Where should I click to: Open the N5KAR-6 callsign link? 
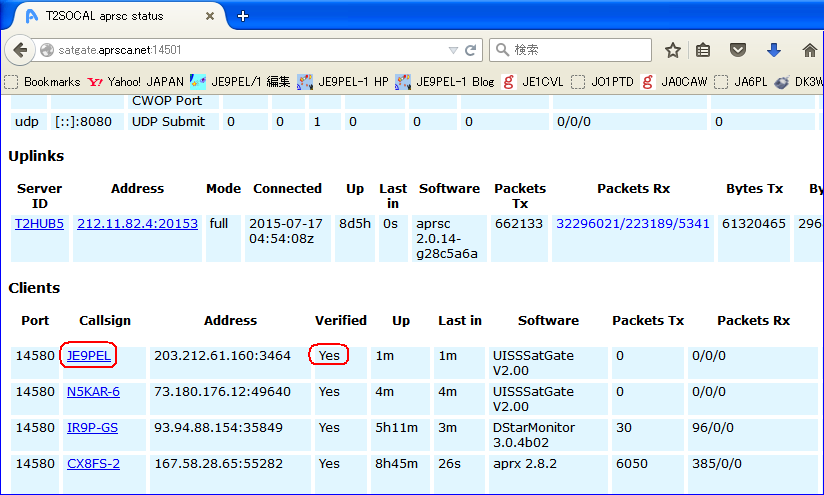point(93,392)
